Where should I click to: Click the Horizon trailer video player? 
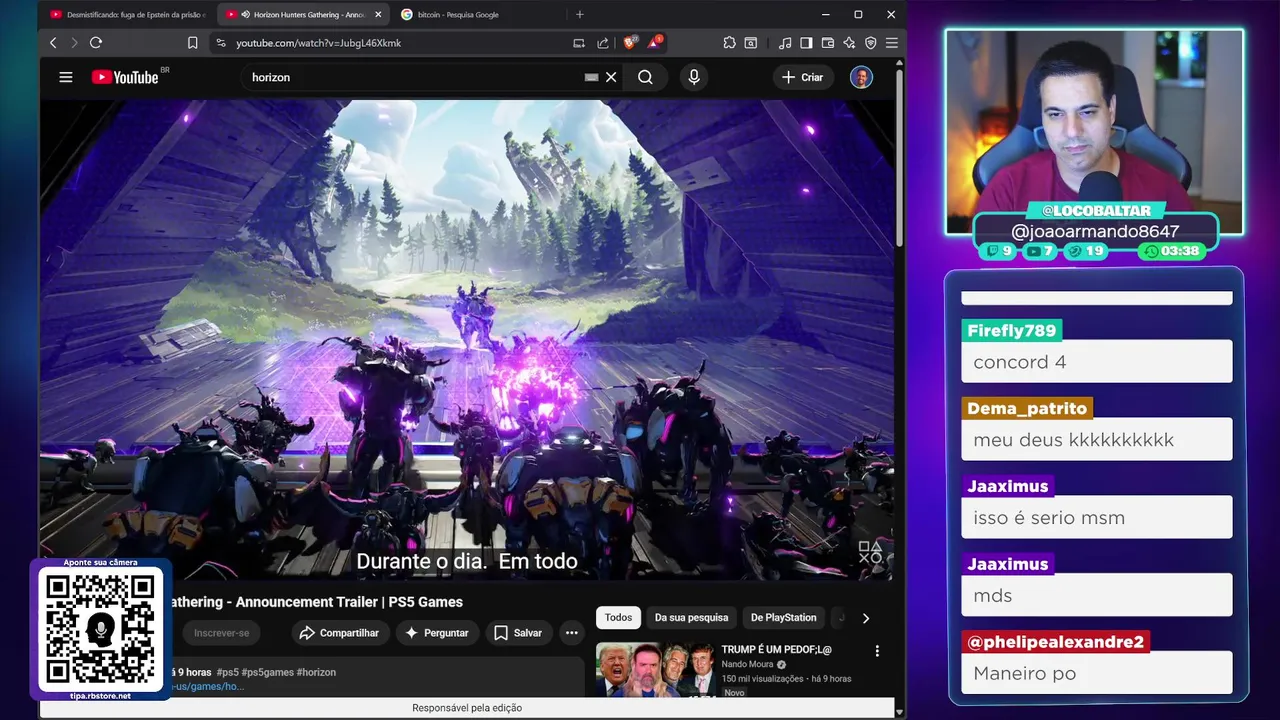[467, 340]
